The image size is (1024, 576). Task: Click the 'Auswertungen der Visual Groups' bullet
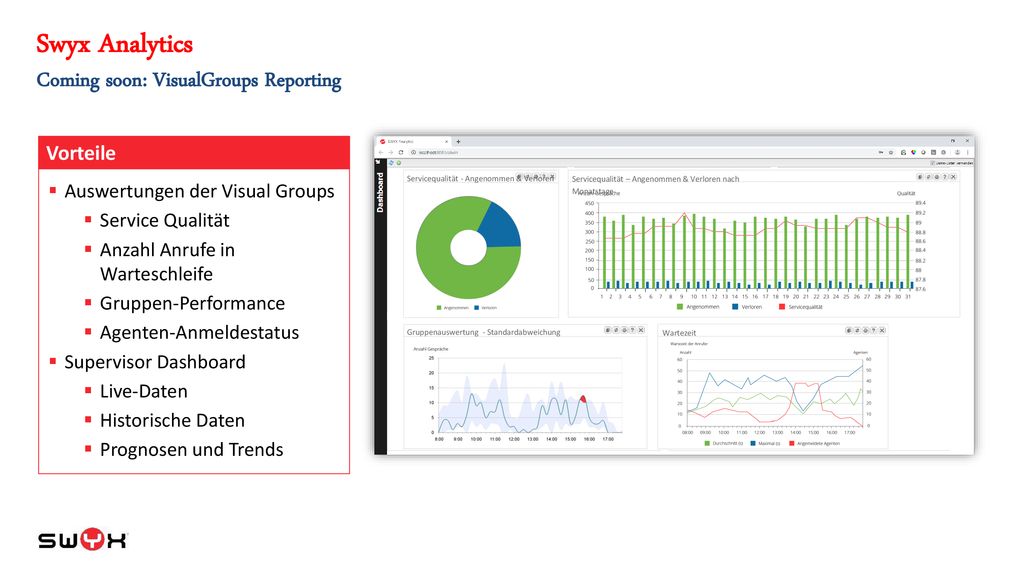[x=199, y=191]
